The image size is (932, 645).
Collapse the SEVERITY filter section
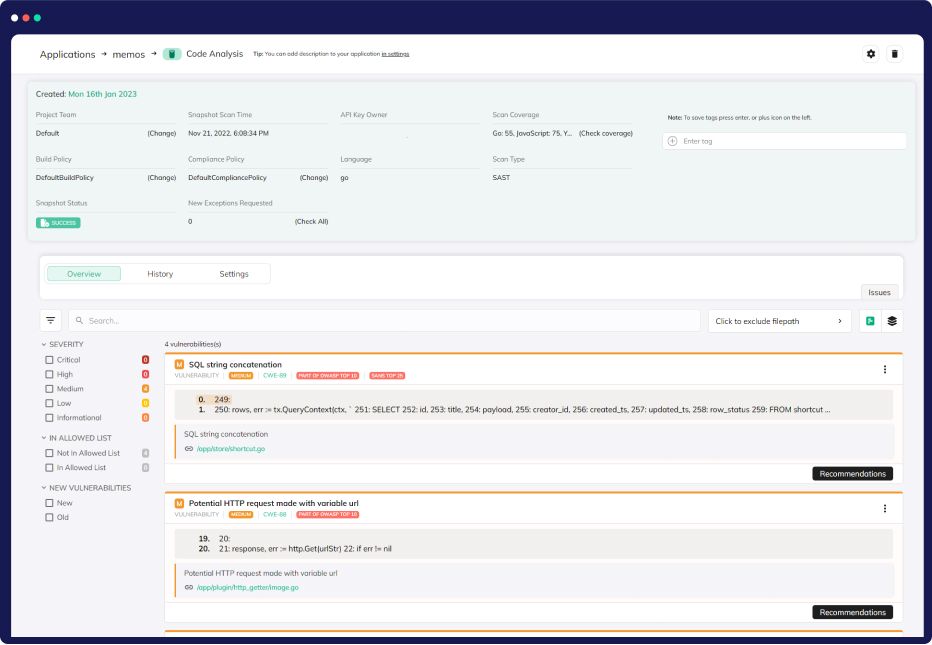44,344
